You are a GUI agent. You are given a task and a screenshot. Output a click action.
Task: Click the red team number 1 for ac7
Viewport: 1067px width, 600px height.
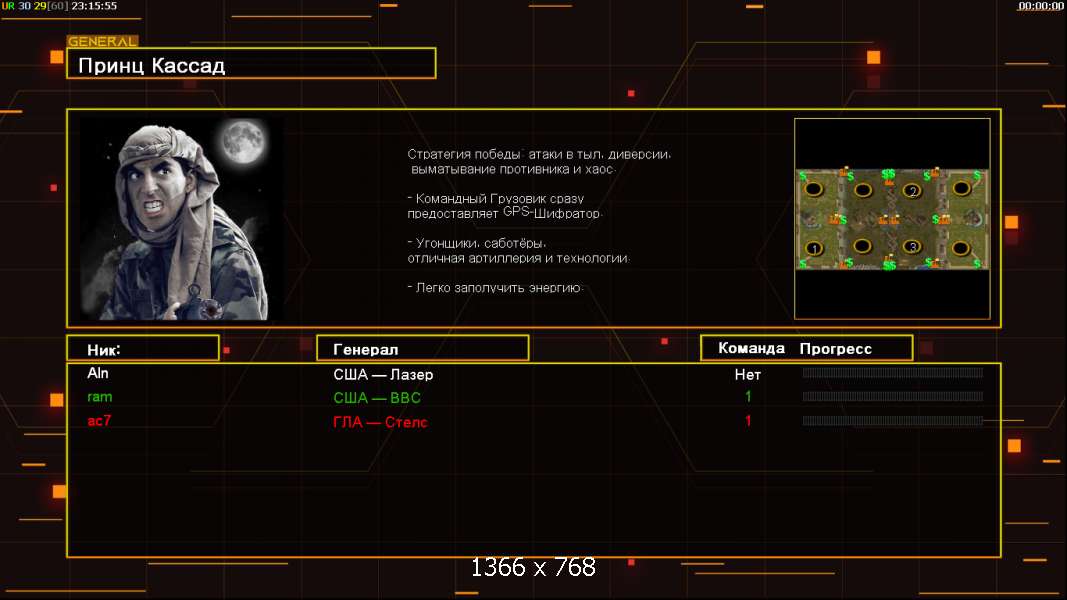point(748,421)
